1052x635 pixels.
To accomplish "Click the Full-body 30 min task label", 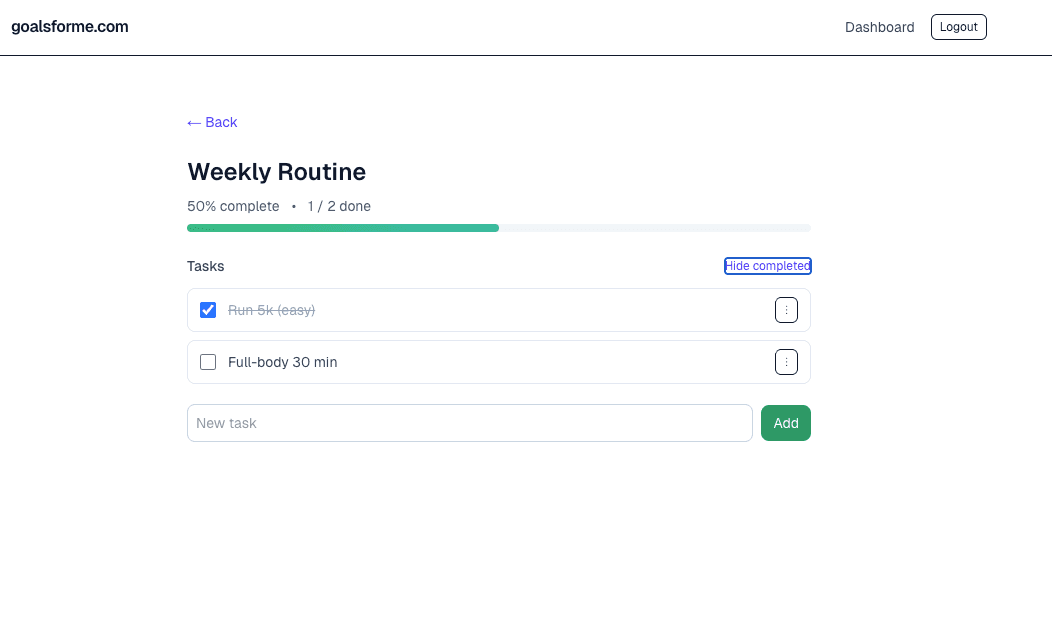I will tap(282, 362).
